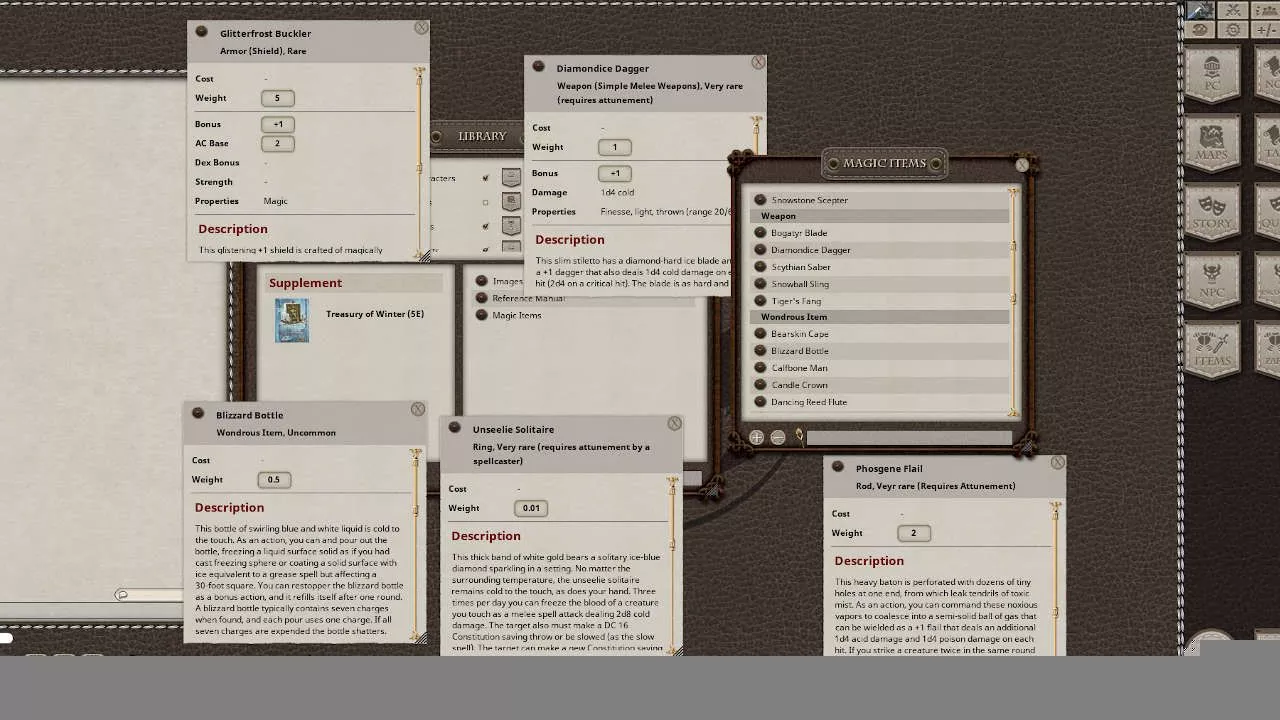Click the link icon beside Blizzard Bottle title
The width and height of the screenshot is (1280, 720).
[x=198, y=414]
